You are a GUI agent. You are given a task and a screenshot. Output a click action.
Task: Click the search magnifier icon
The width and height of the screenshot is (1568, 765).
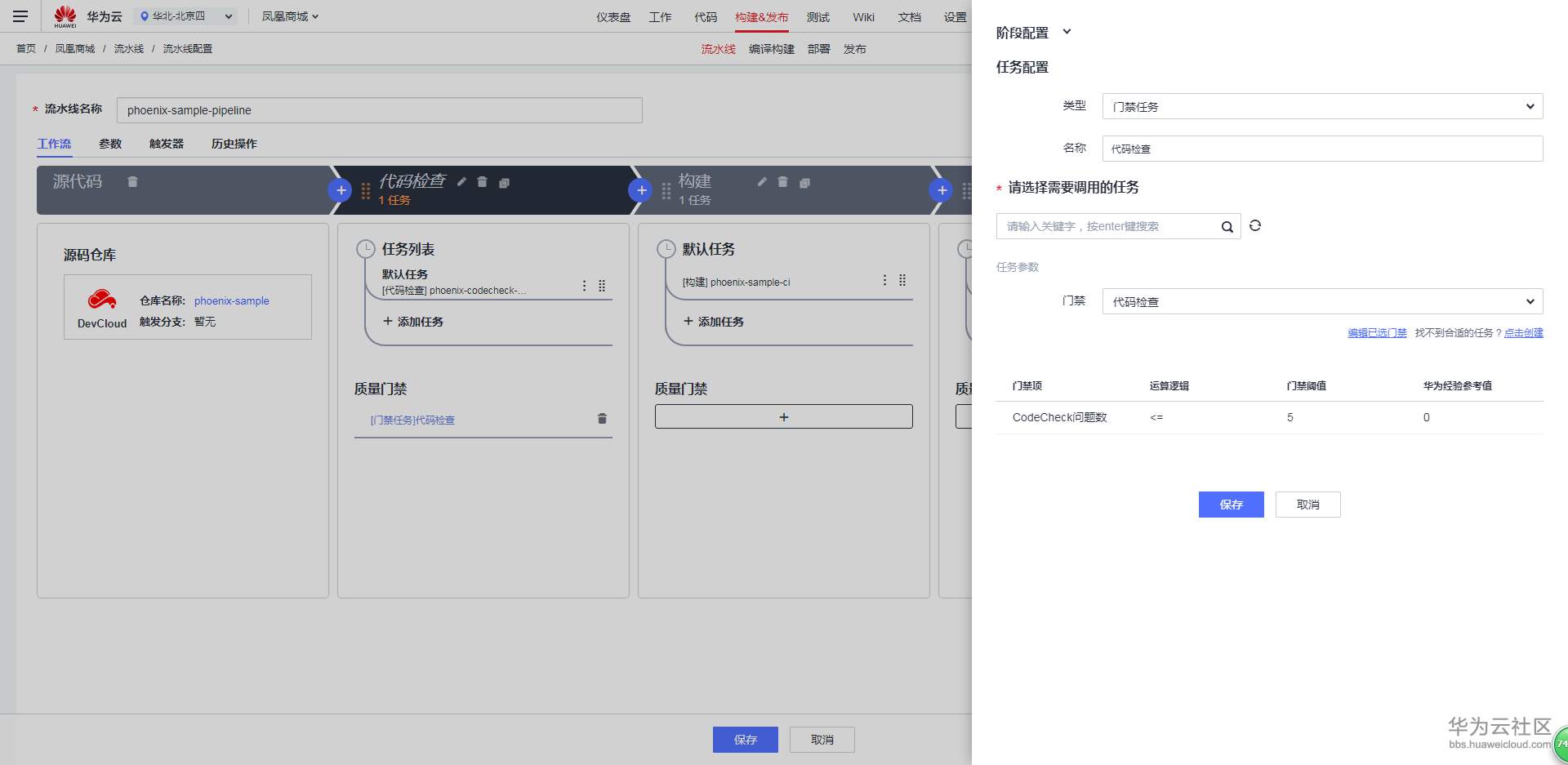coord(1227,227)
